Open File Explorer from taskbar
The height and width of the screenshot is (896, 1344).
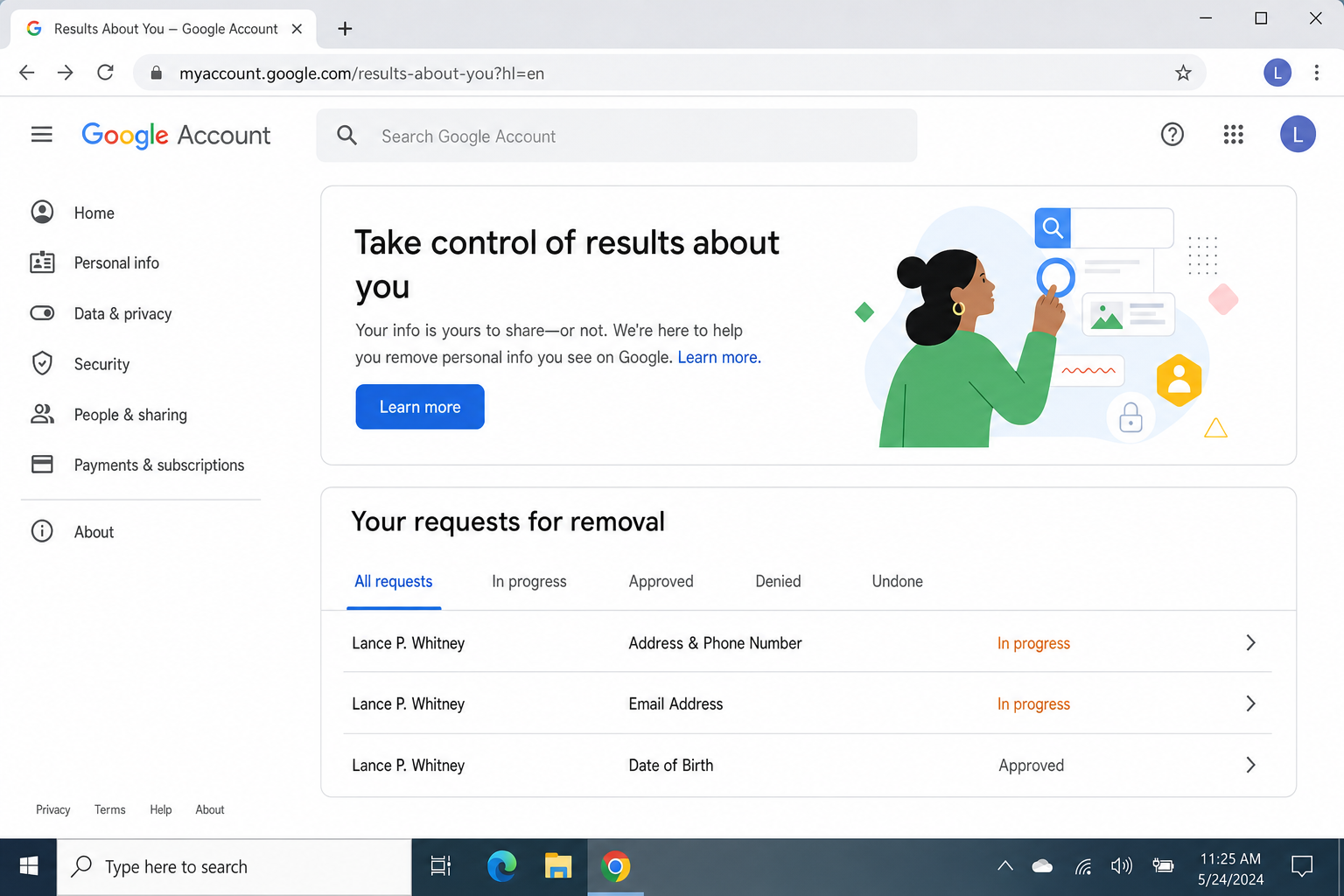(x=558, y=866)
